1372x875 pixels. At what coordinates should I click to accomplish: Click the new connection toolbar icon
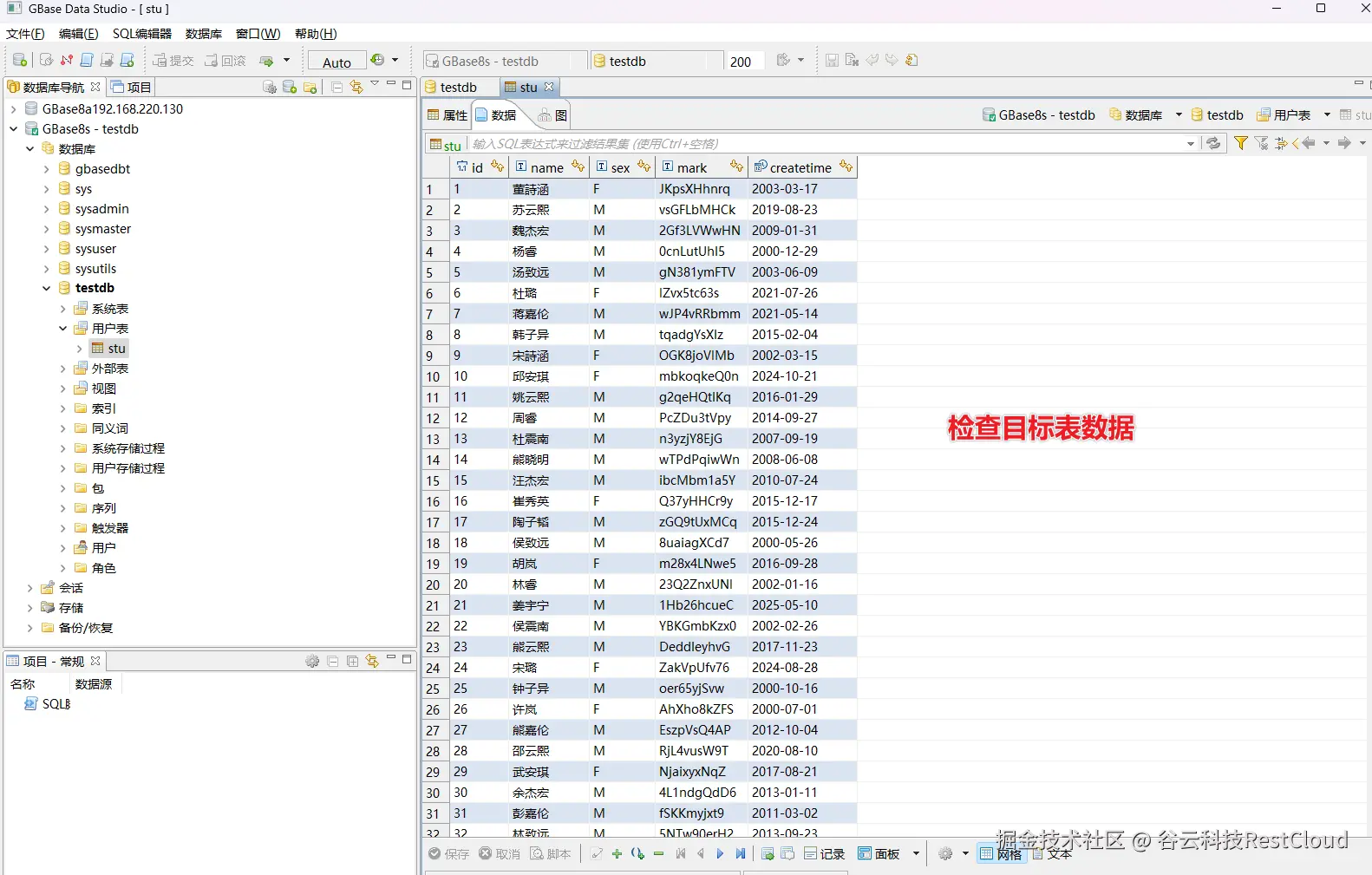pos(19,61)
